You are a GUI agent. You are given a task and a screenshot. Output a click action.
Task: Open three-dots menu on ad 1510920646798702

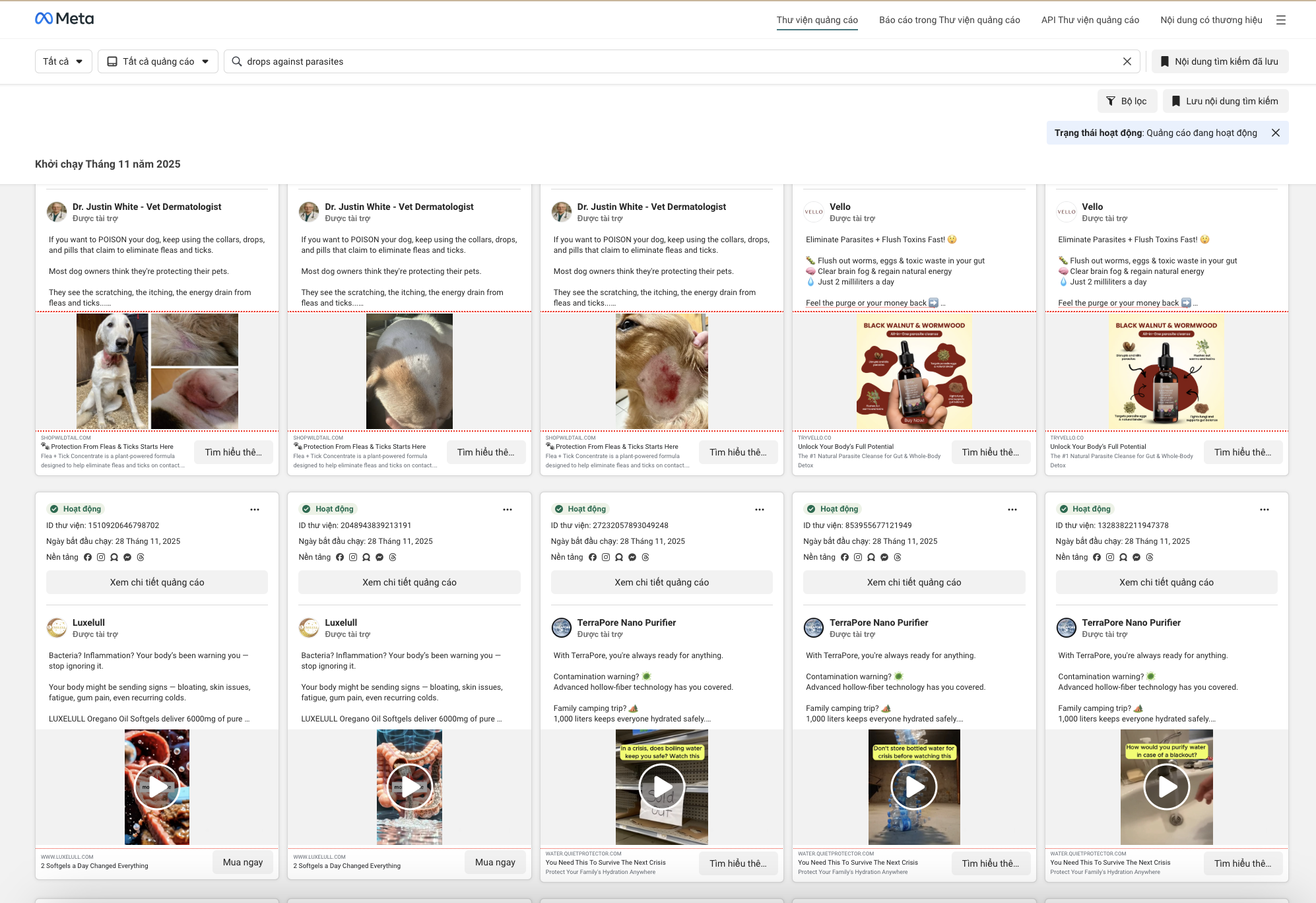(x=255, y=509)
